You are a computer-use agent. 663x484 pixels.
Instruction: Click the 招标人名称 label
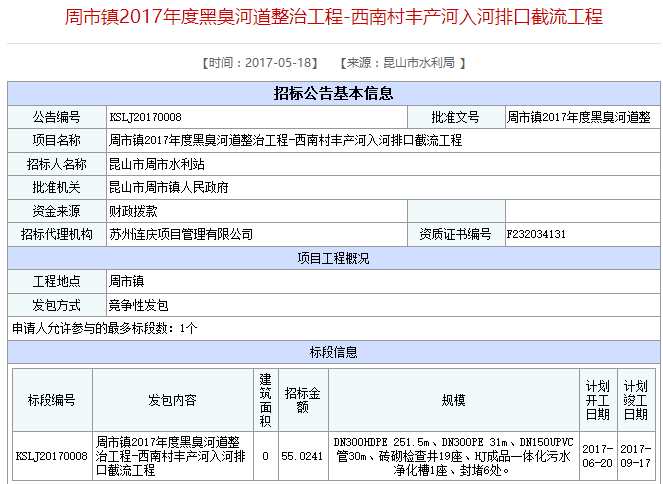tap(57, 164)
